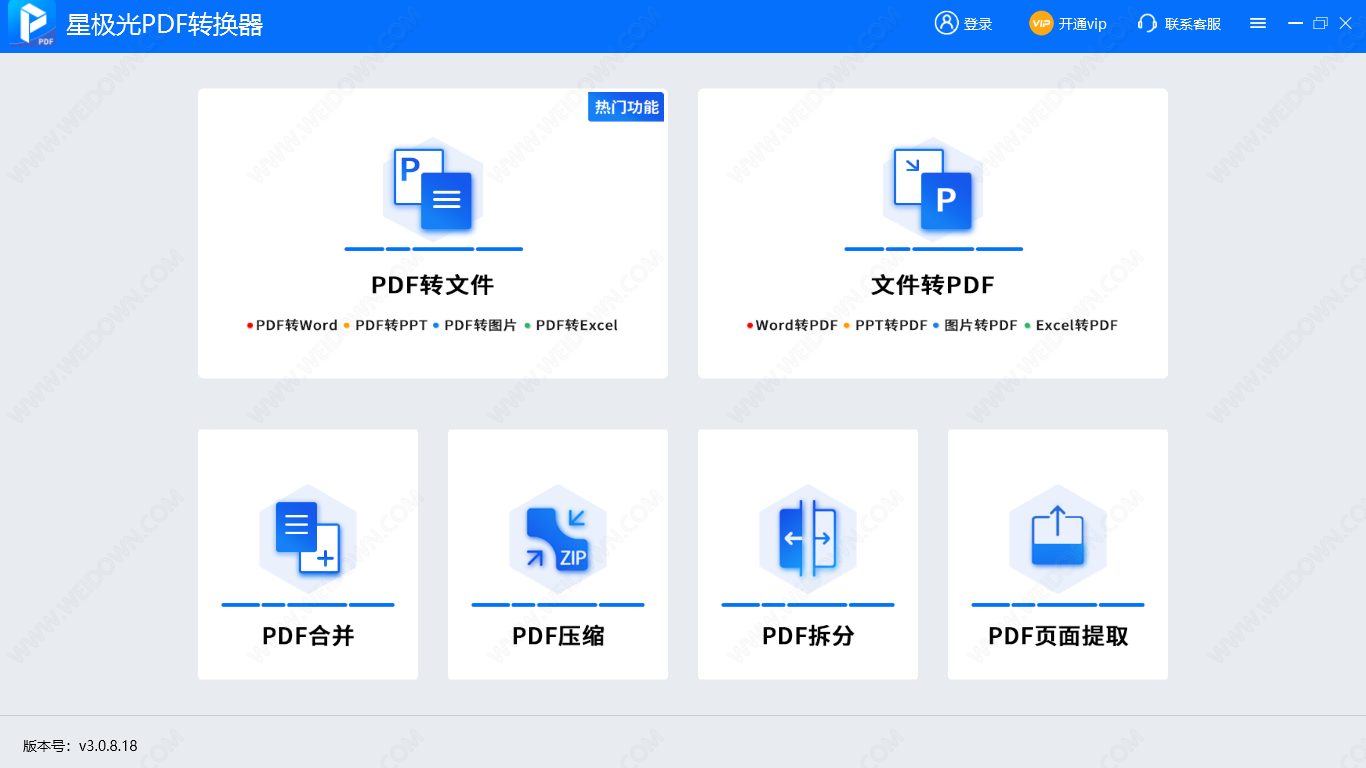Click Word转PDF text
This screenshot has width=1366, height=768.
pos(797,325)
